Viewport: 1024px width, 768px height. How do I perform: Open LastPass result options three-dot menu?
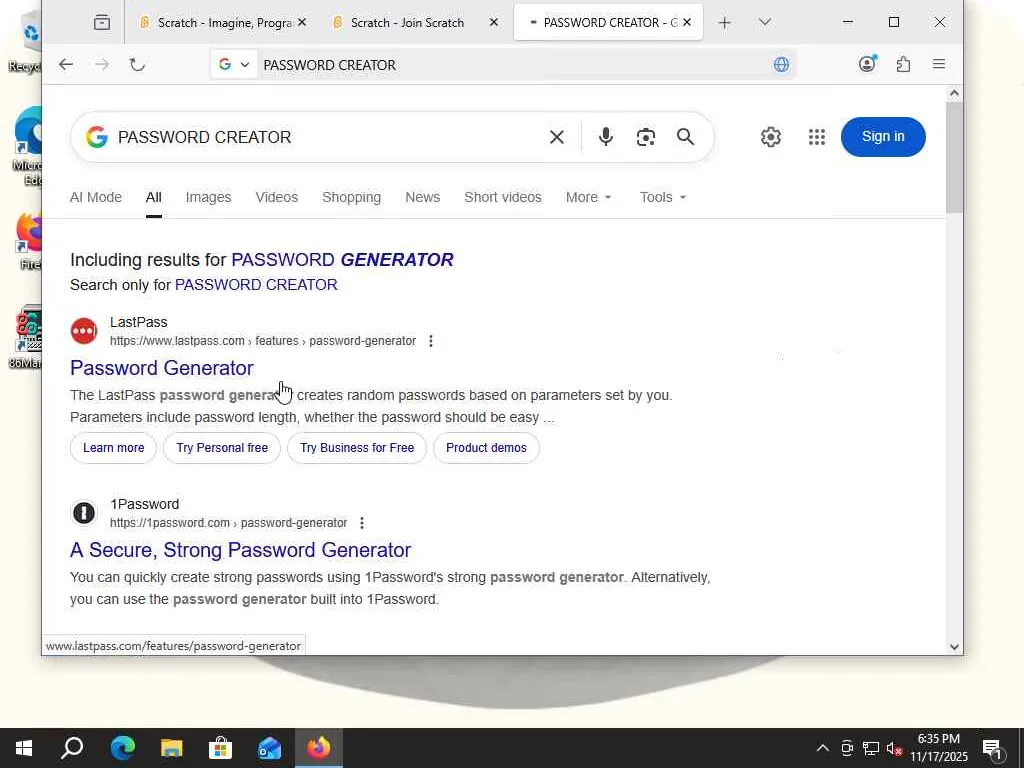(x=430, y=341)
